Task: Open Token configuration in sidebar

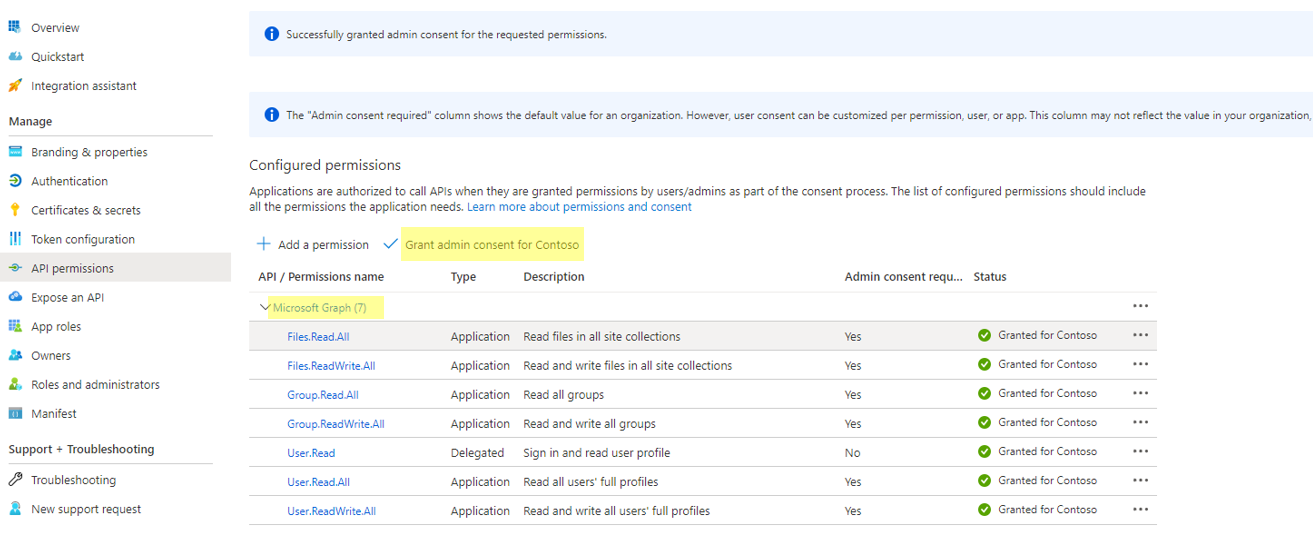Action: click(83, 239)
